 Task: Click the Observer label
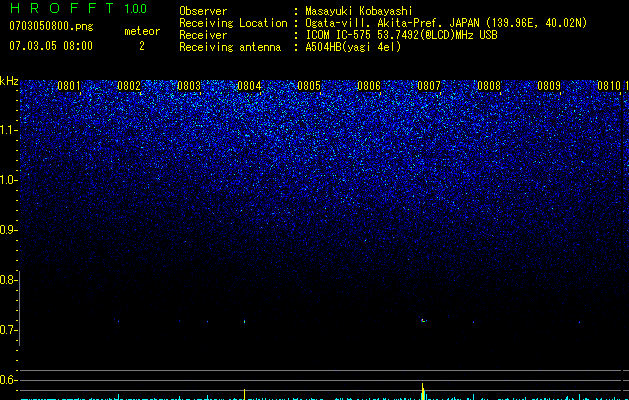[203, 11]
